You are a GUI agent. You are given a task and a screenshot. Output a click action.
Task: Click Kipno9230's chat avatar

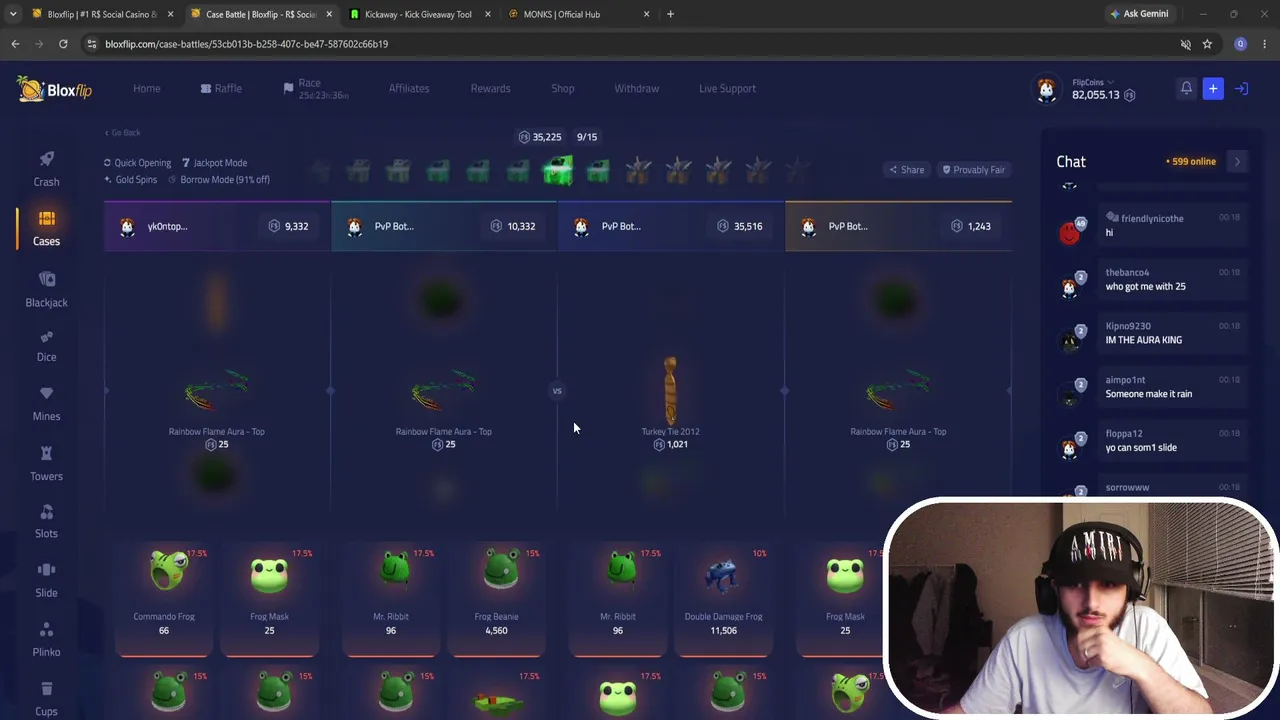tap(1070, 340)
